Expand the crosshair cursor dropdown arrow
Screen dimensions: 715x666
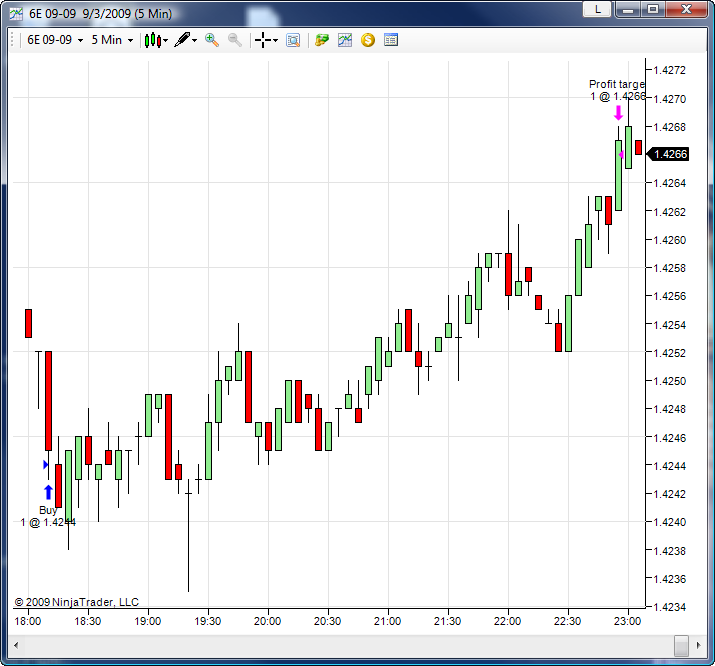pos(275,41)
